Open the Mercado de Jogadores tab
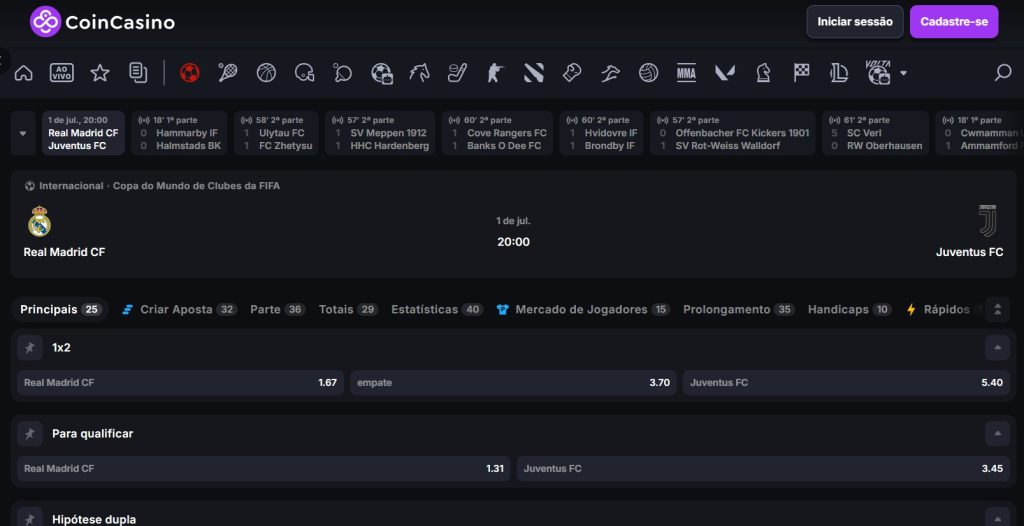Image resolution: width=1024 pixels, height=526 pixels. tap(583, 309)
